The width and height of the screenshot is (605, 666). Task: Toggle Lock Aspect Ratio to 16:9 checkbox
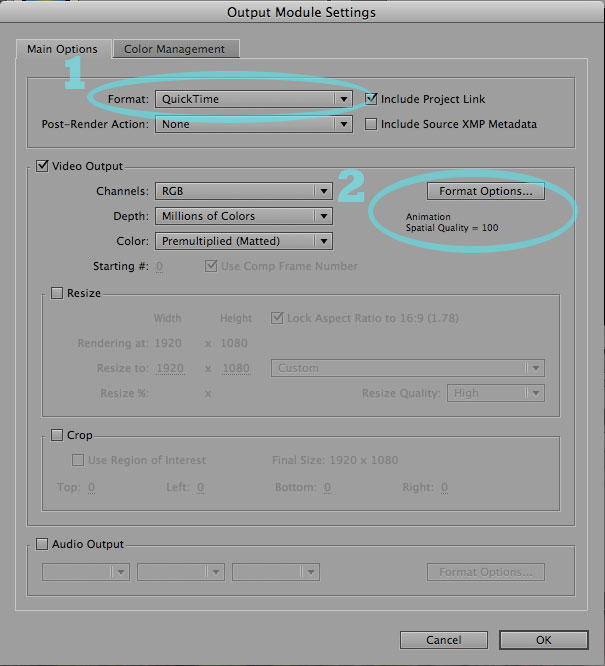[277, 318]
